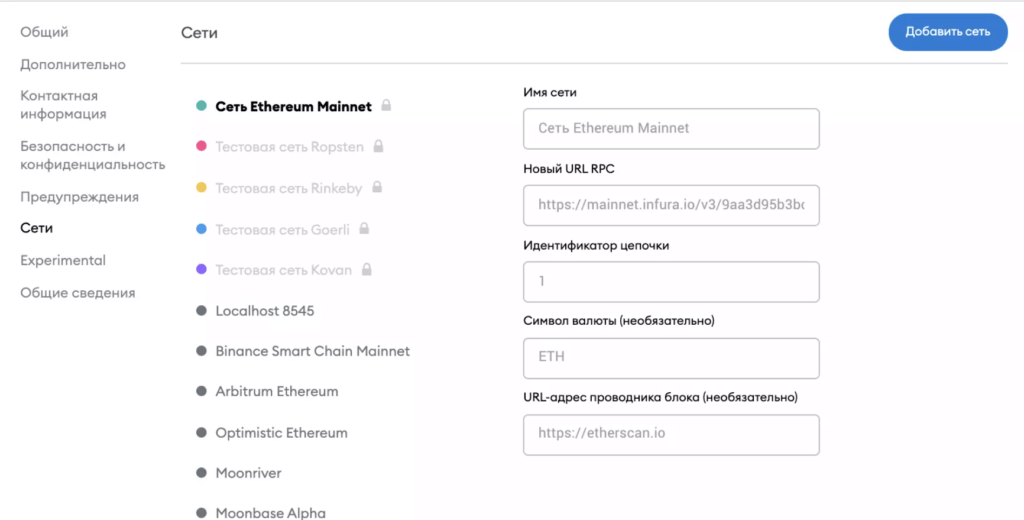This screenshot has height=520, width=1024.
Task: Choose Arbitrum Ethereum from network list
Action: point(276,391)
